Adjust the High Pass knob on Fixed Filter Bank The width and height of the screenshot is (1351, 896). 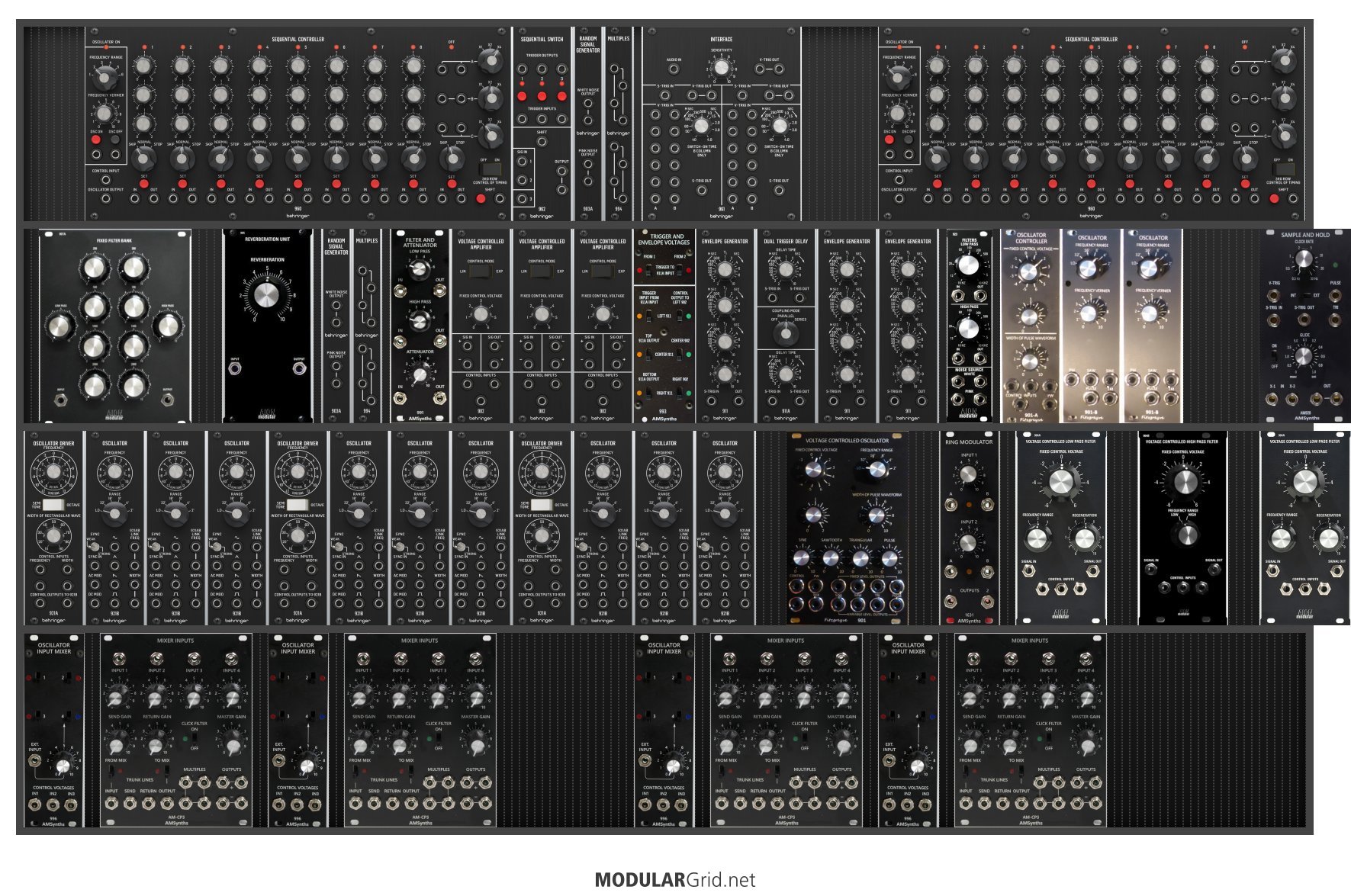point(169,326)
